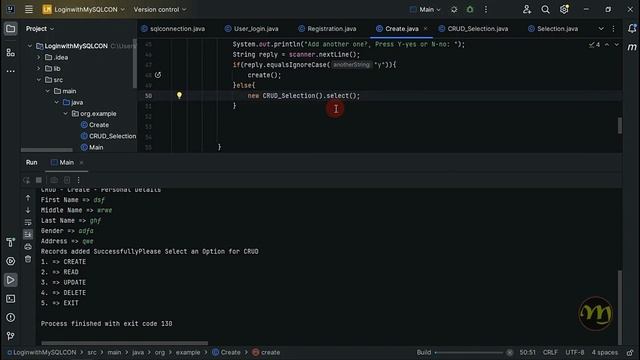Image resolution: width=640 pixels, height=360 pixels.
Task: Switch to Selection.java tab
Action: 553,29
